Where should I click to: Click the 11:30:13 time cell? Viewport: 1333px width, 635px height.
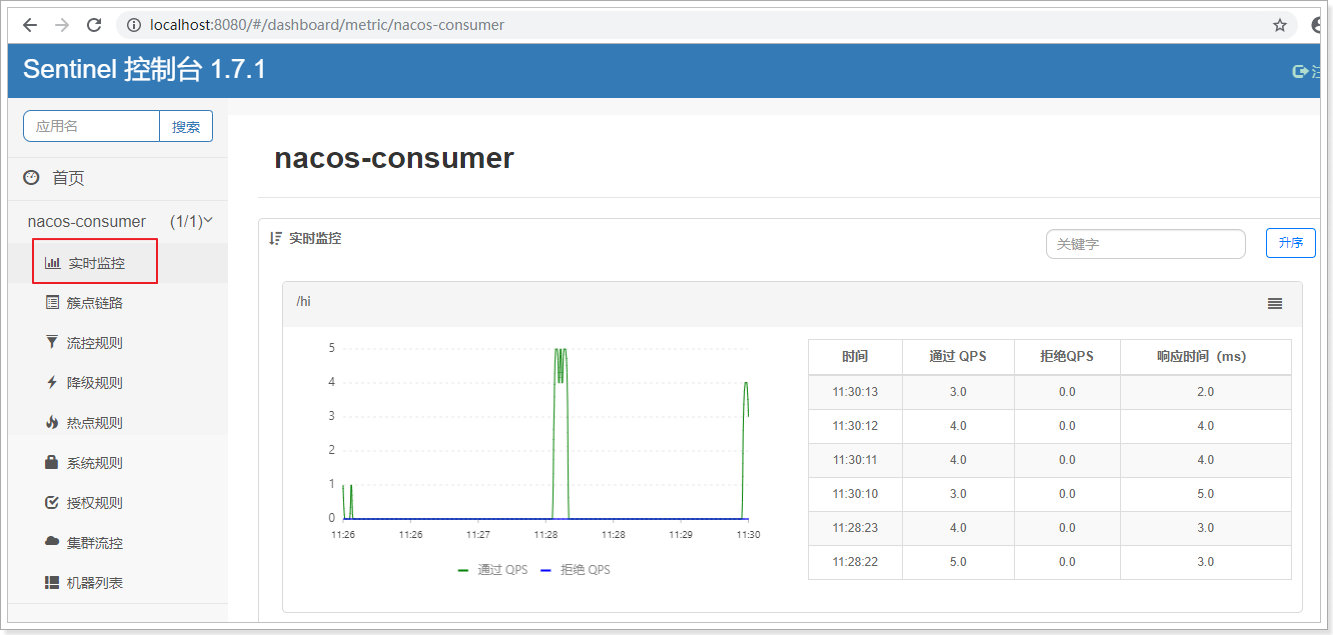click(855, 392)
